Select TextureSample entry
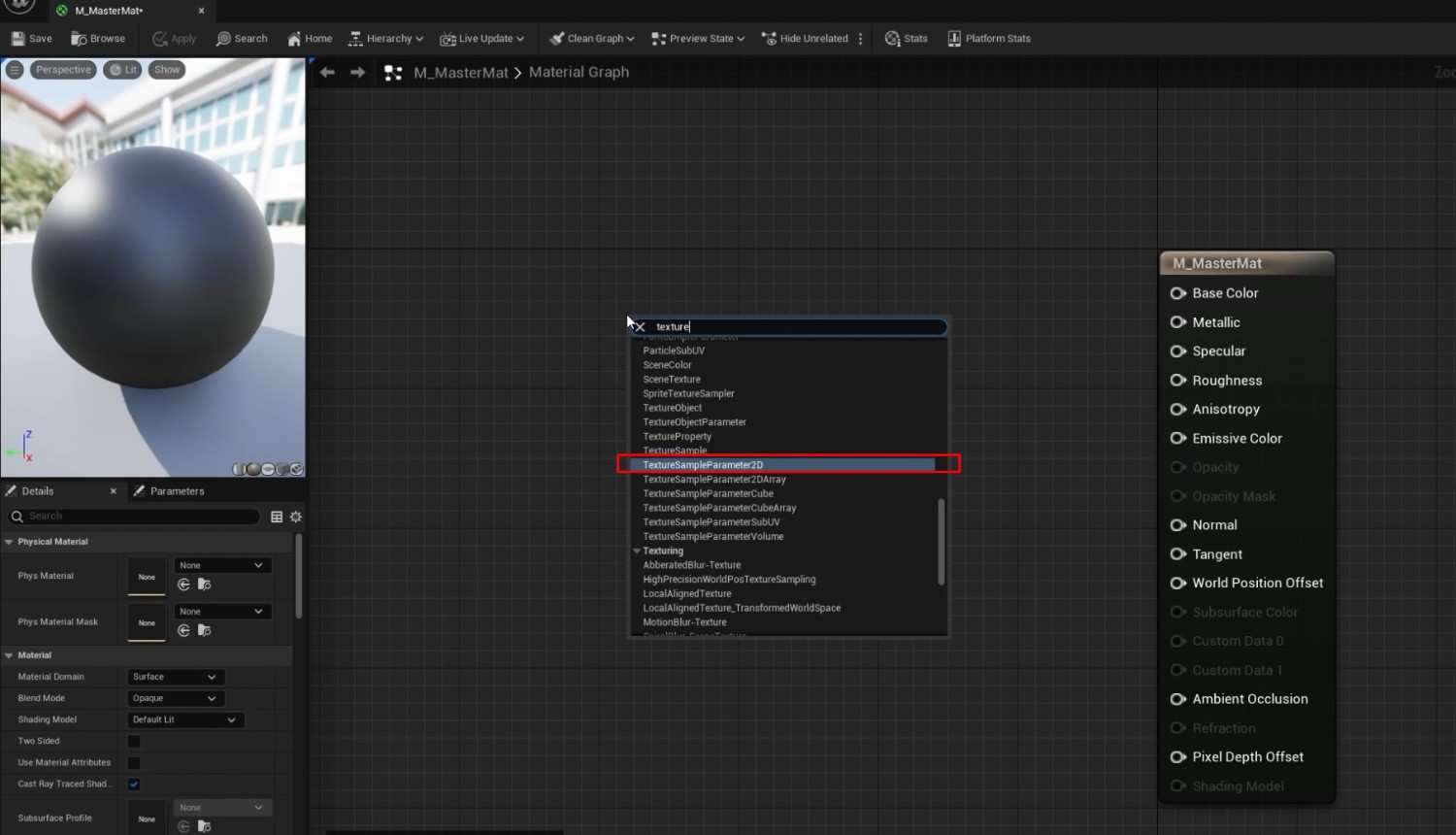This screenshot has height=835, width=1456. [x=675, y=451]
